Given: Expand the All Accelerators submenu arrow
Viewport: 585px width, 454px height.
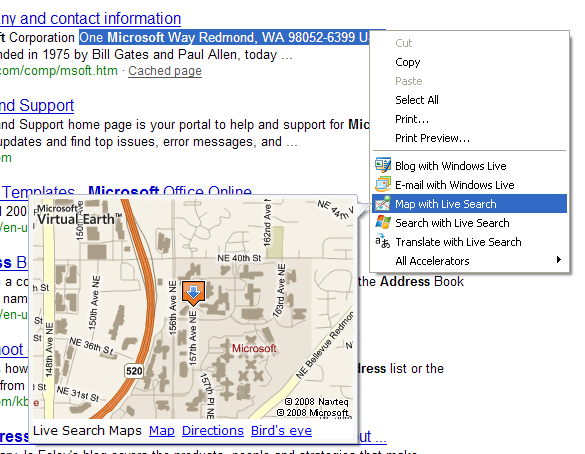Looking at the screenshot, I should (x=559, y=260).
